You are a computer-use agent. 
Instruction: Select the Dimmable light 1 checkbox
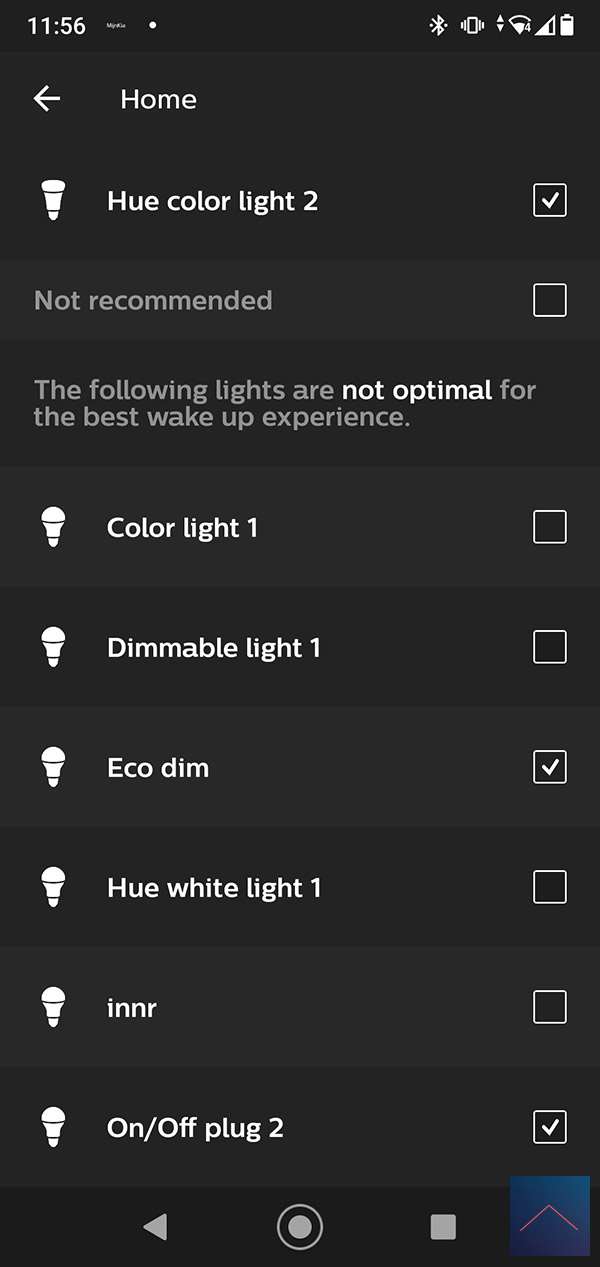550,647
